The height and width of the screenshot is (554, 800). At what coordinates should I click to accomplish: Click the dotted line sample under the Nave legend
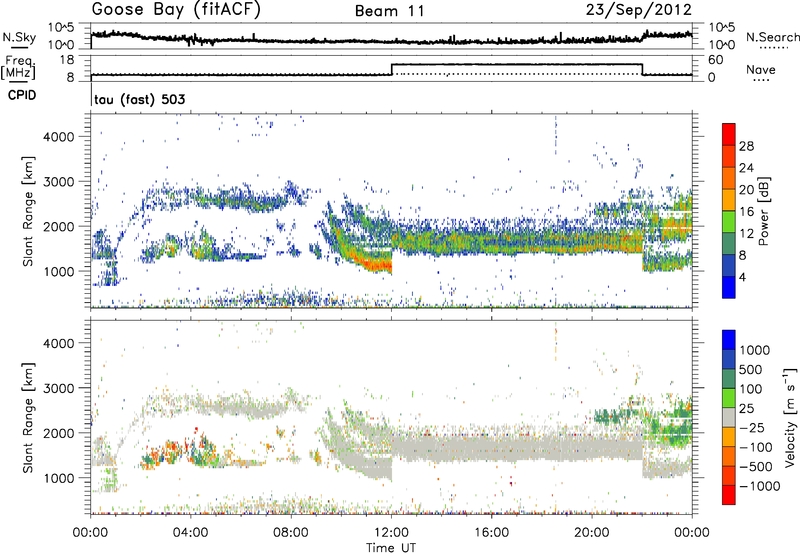click(761, 80)
